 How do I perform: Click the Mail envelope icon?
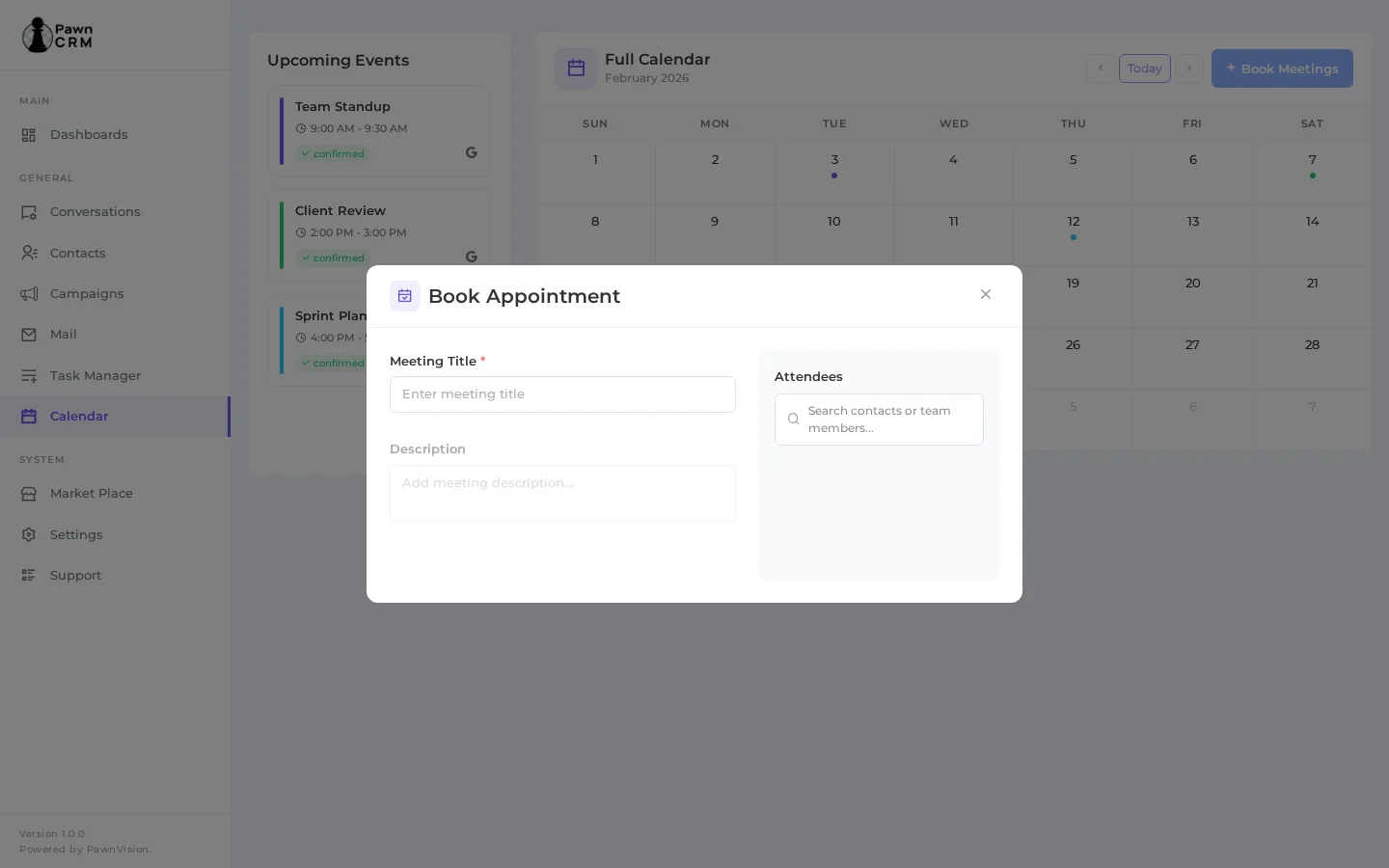tap(30, 335)
